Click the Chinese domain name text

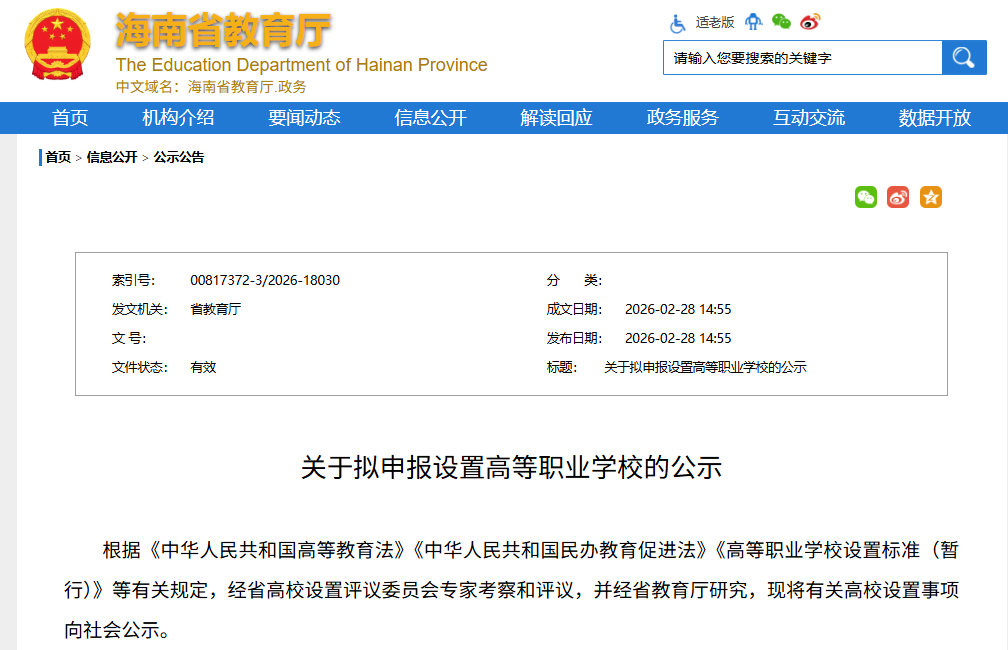211,87
